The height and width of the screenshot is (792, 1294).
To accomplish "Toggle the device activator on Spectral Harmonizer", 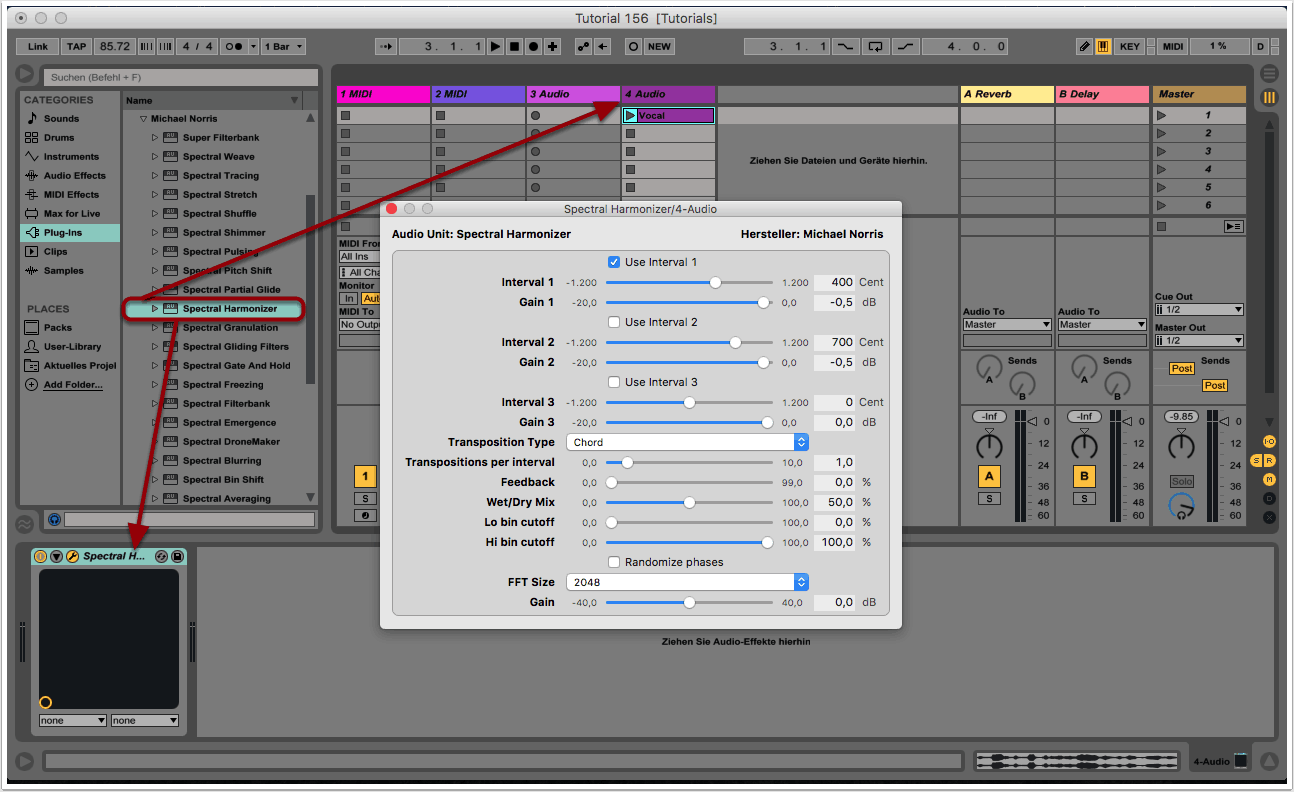I will (40, 556).
